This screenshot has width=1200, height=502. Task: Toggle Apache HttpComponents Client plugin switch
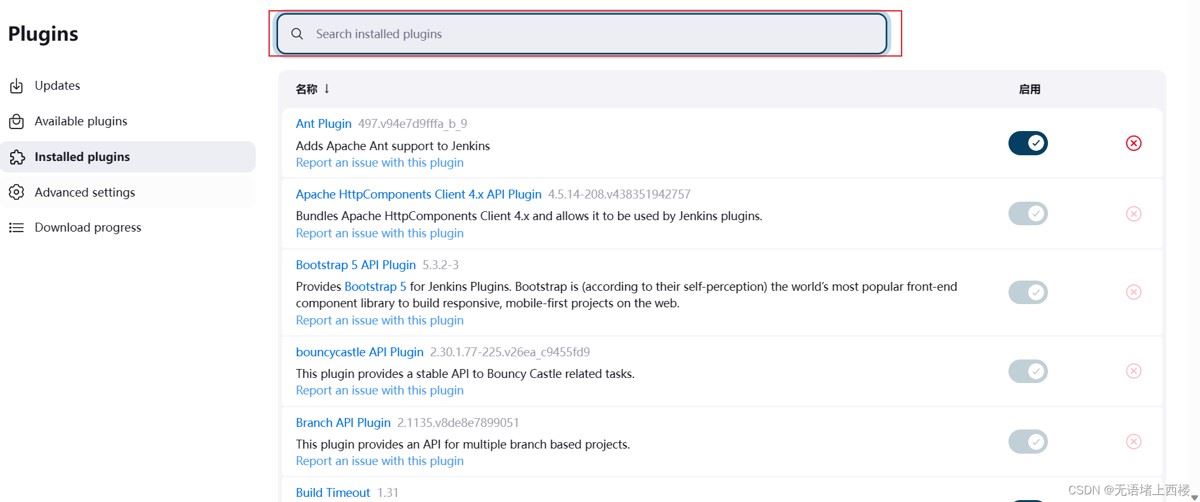(x=1027, y=213)
